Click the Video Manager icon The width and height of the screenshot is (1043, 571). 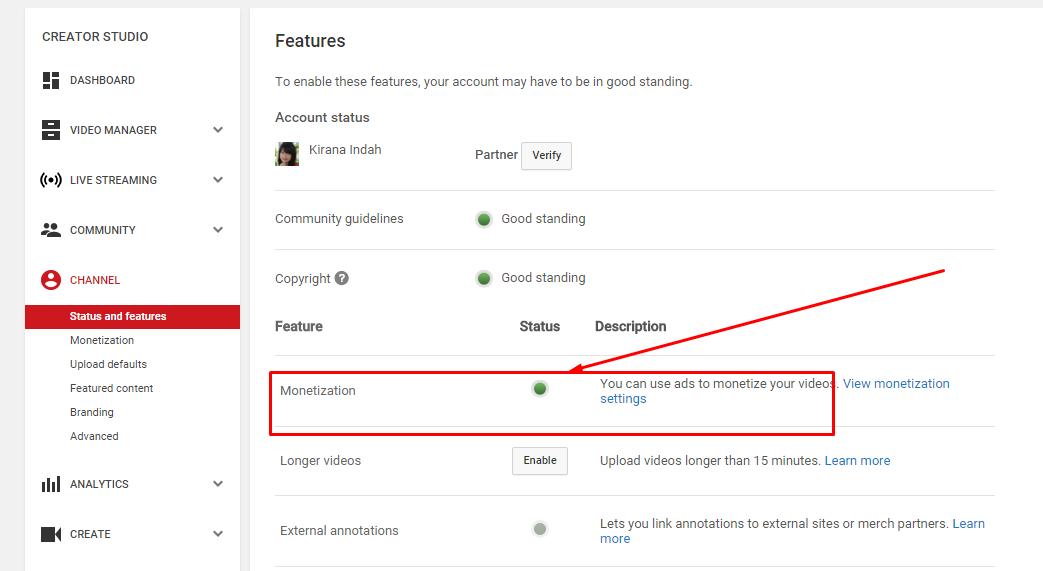click(51, 130)
